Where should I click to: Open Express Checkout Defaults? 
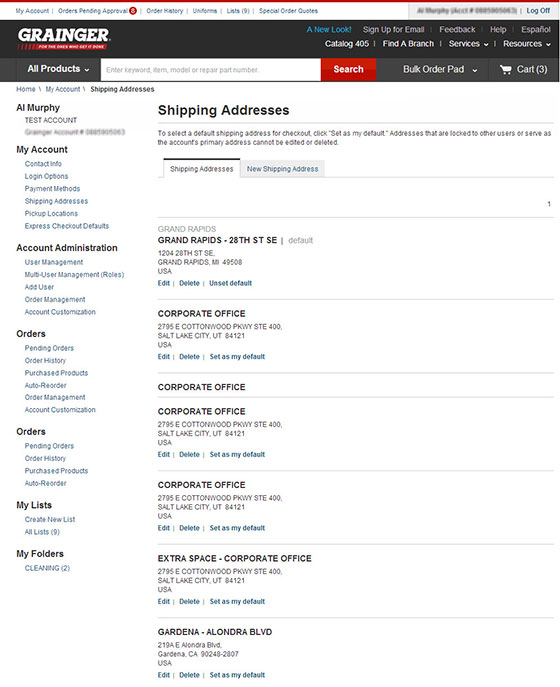click(67, 226)
